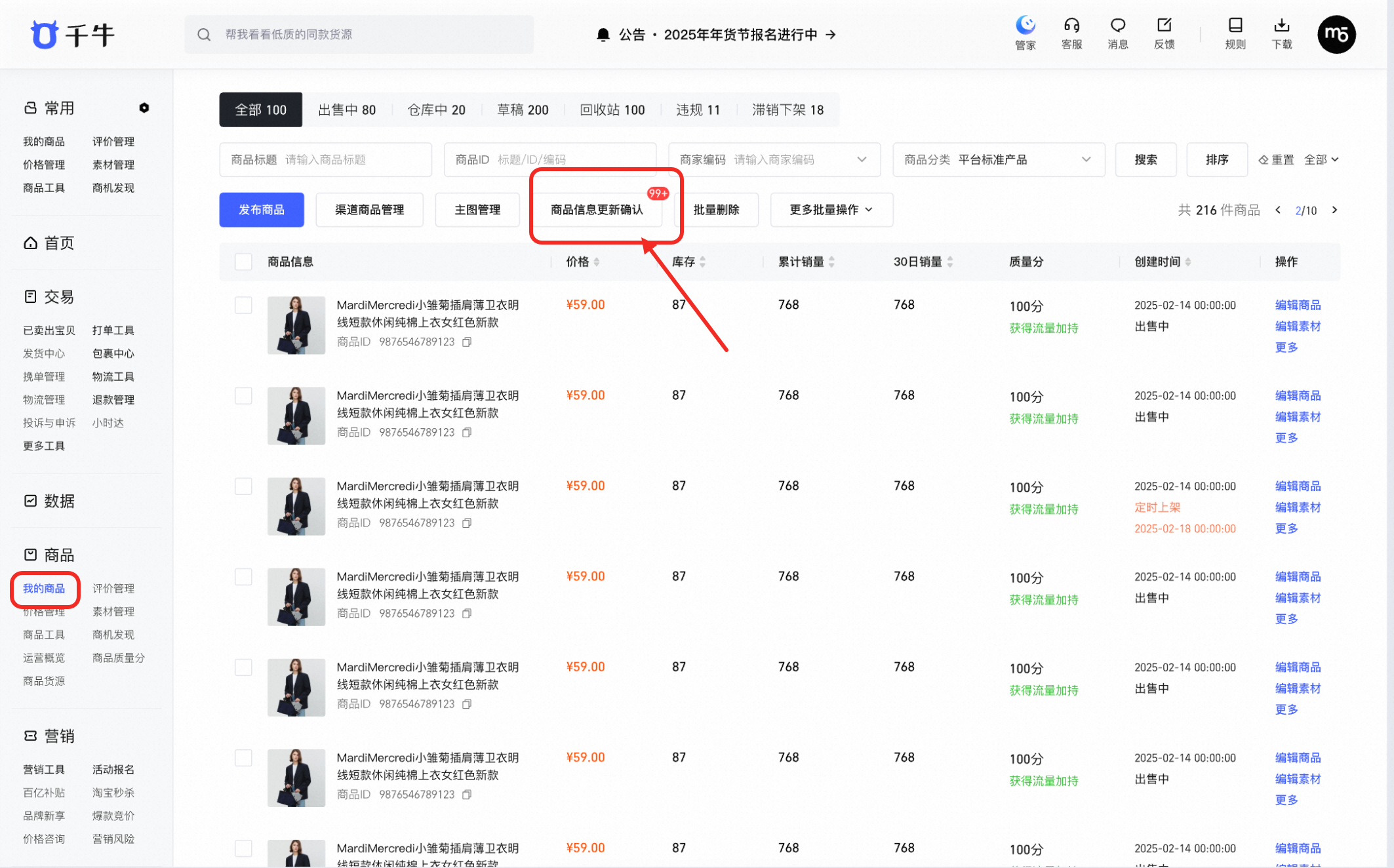
Task: Click 编辑商品 link in first row
Action: [1298, 306]
